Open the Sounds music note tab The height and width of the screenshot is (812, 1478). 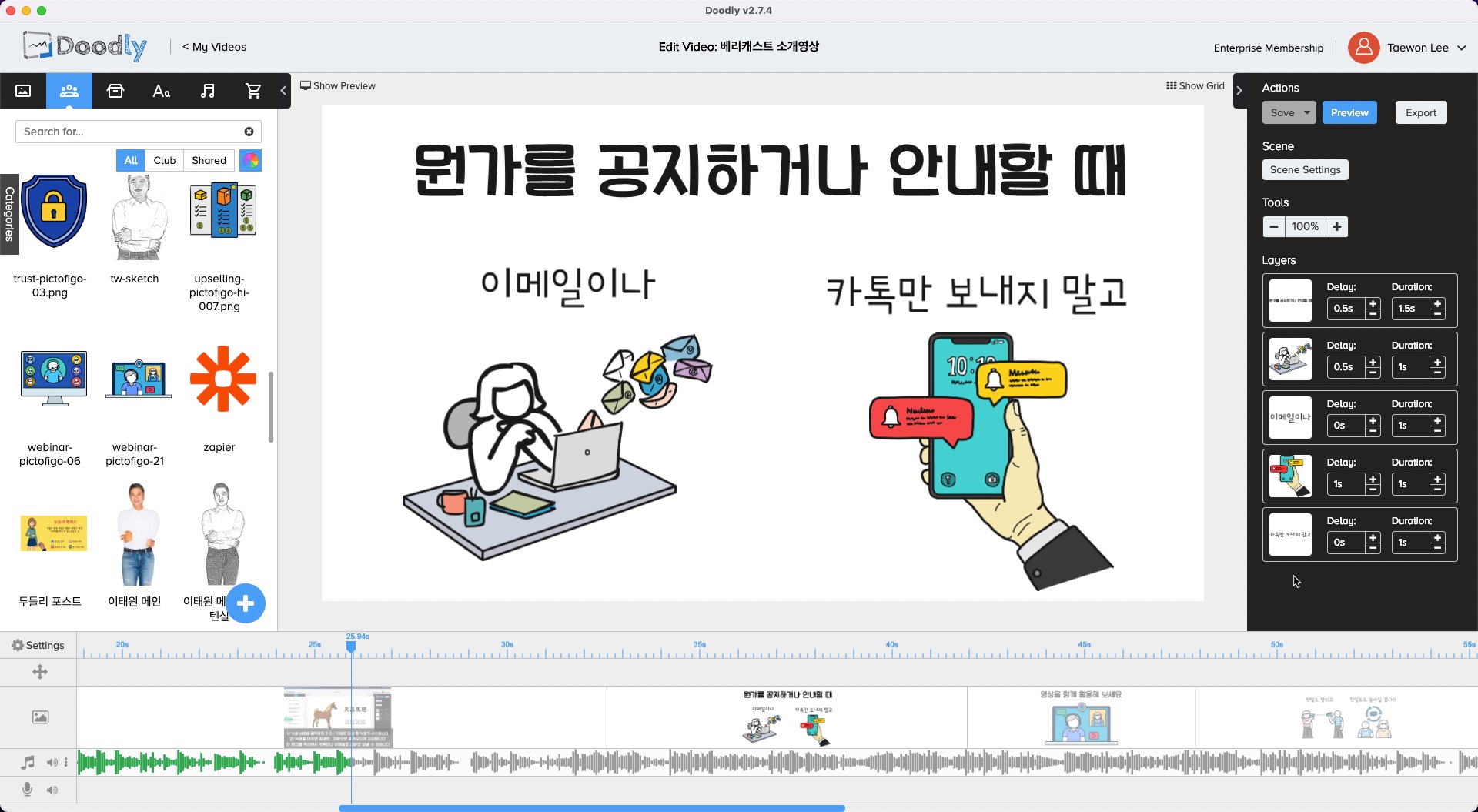(x=208, y=91)
